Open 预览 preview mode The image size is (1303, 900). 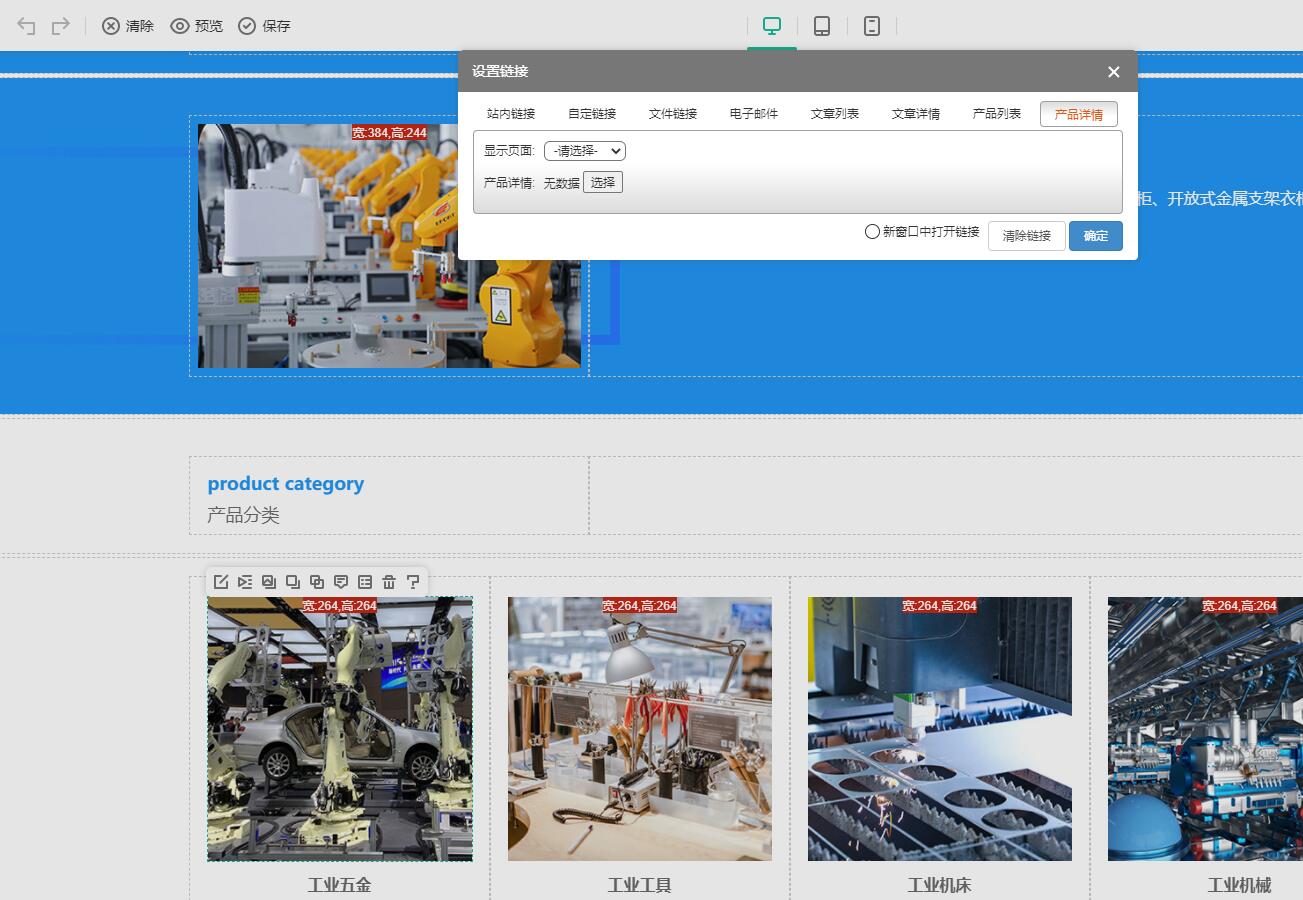click(197, 26)
